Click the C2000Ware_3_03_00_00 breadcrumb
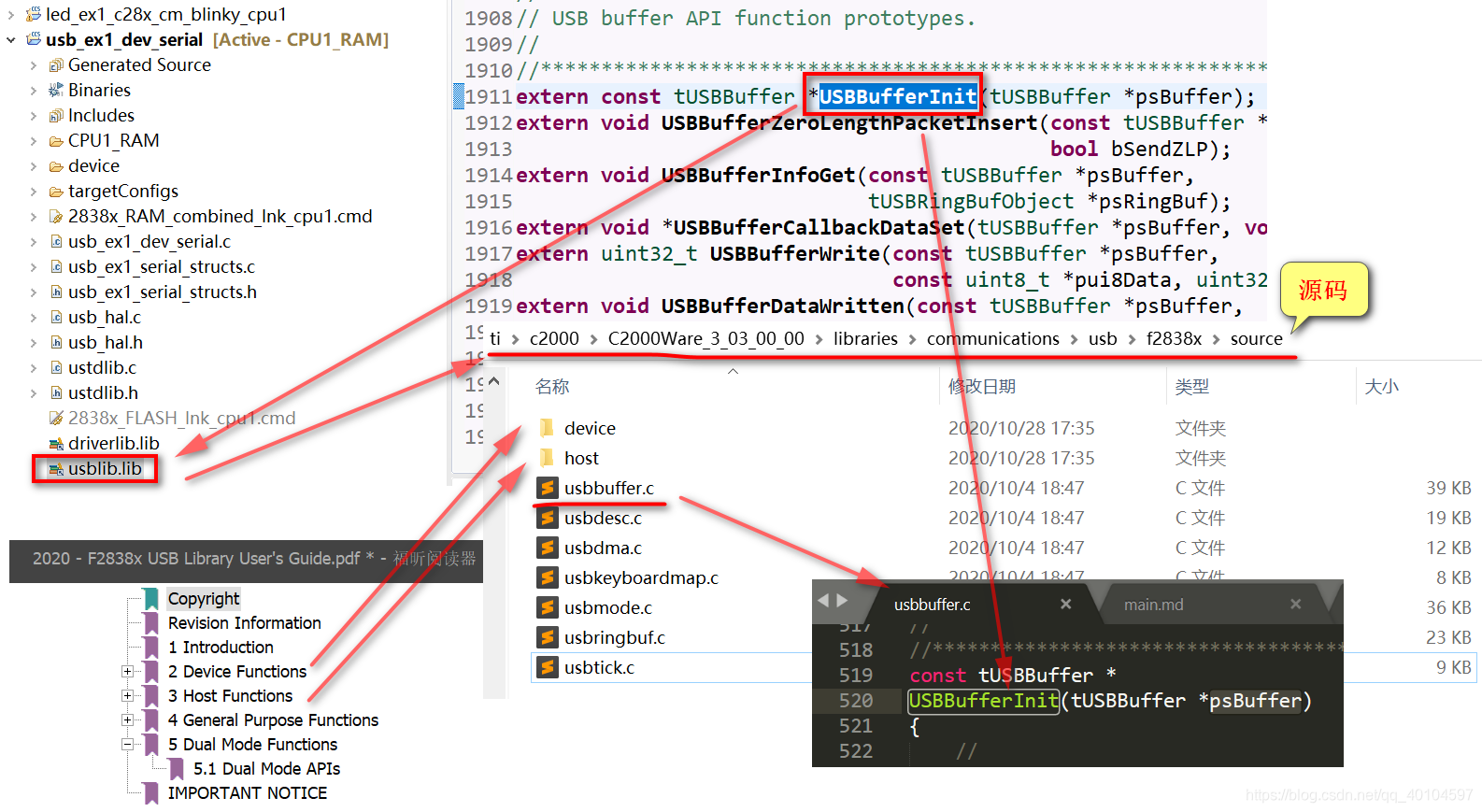This screenshot has width=1482, height=812. (x=705, y=338)
